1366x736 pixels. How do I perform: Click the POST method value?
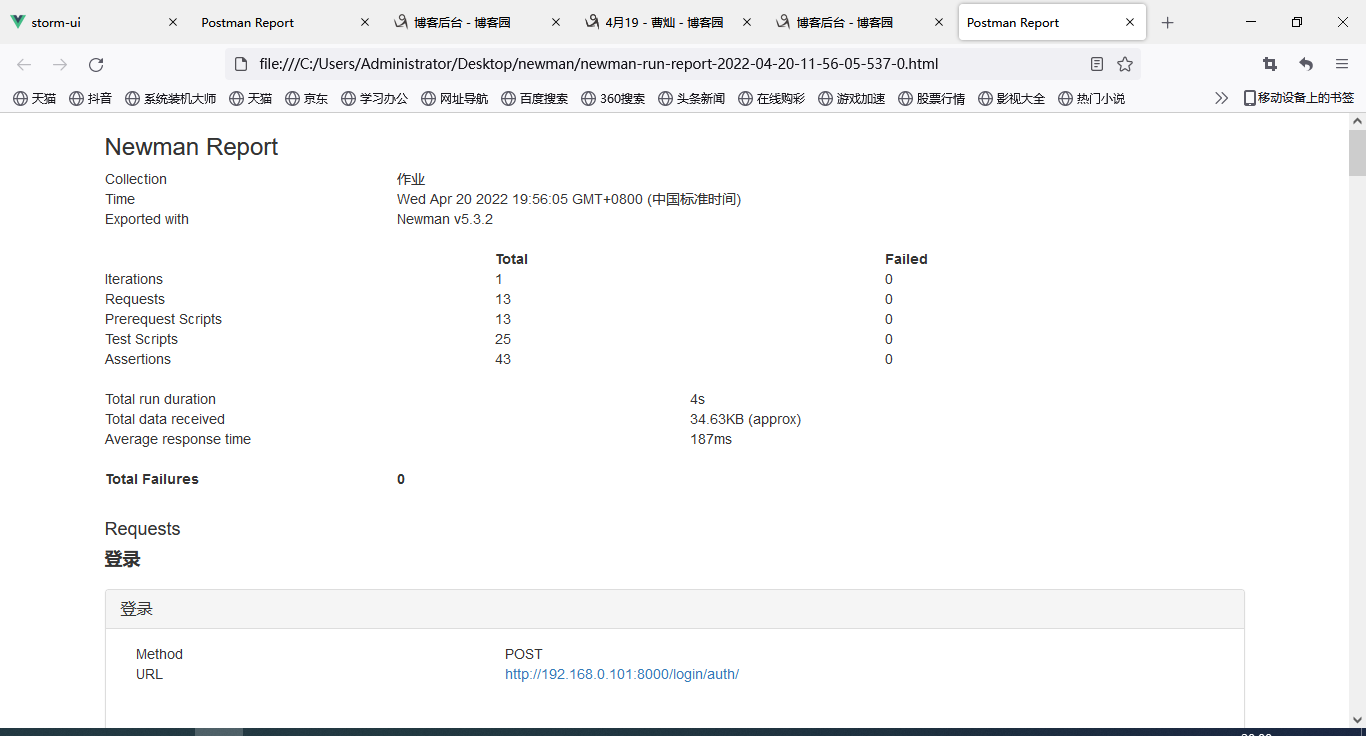[x=523, y=654]
